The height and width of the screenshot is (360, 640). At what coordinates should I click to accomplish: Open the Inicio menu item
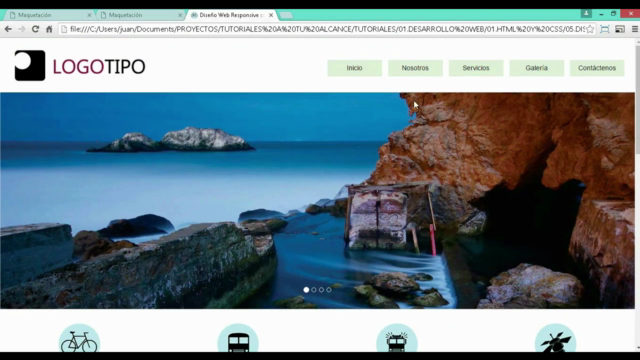click(354, 68)
